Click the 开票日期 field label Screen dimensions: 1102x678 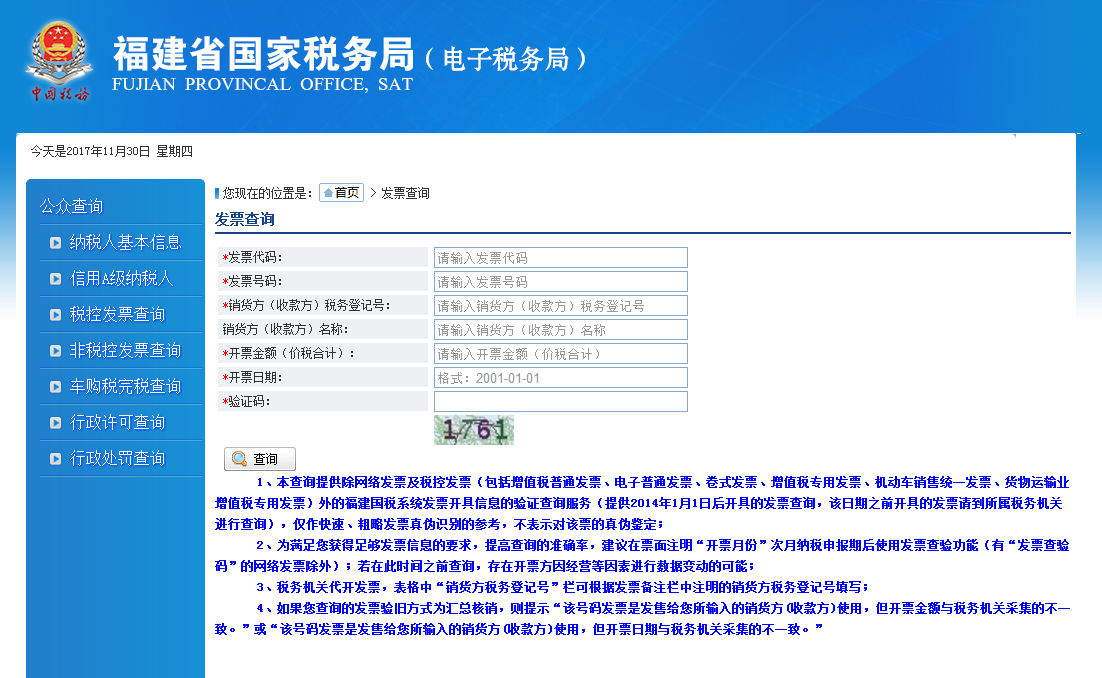tap(252, 377)
